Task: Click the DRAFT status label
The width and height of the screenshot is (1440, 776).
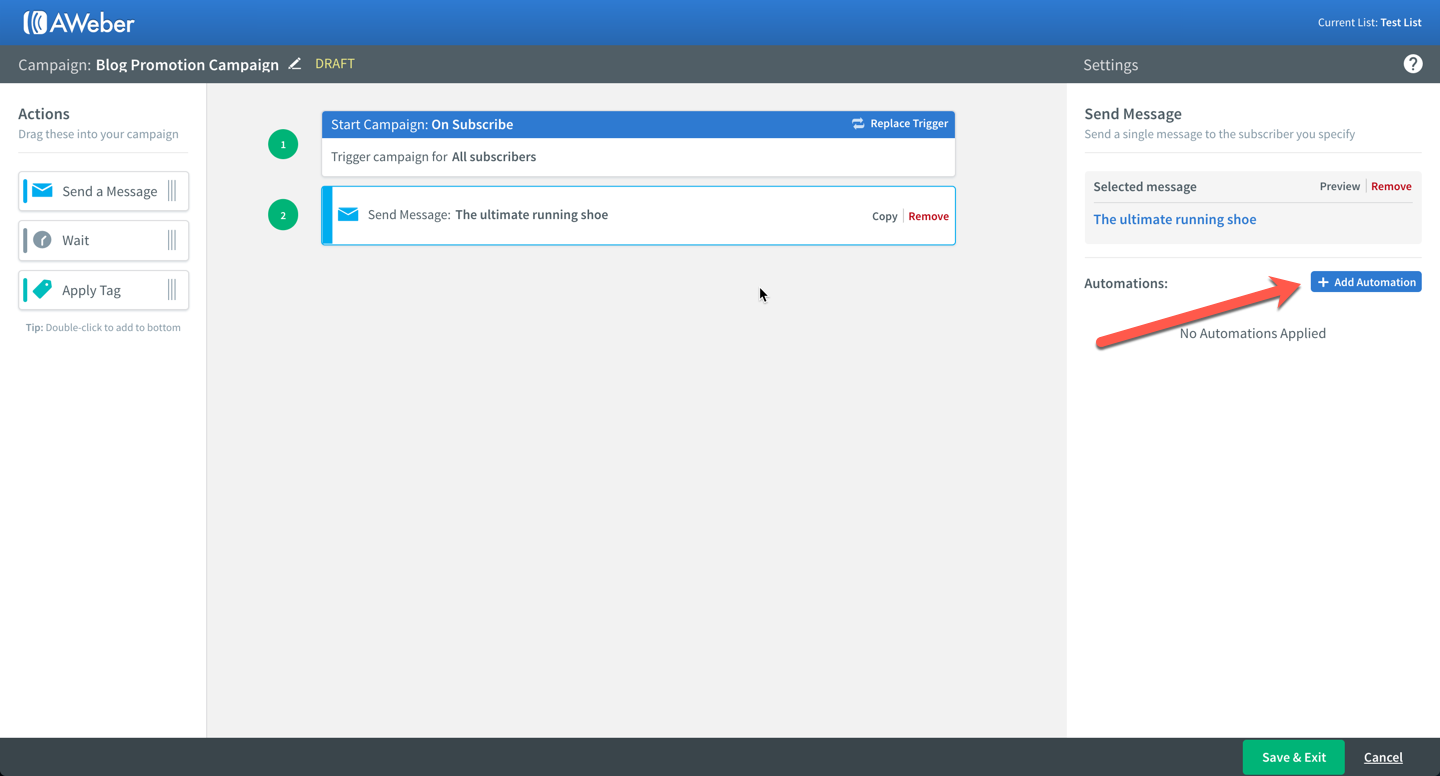Action: [335, 63]
